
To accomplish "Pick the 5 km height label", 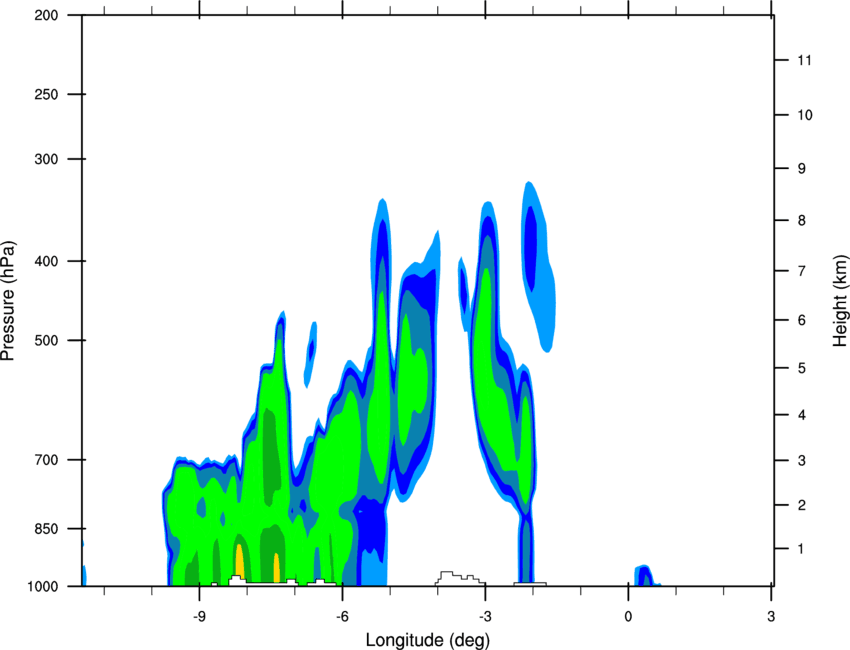I will click(801, 368).
